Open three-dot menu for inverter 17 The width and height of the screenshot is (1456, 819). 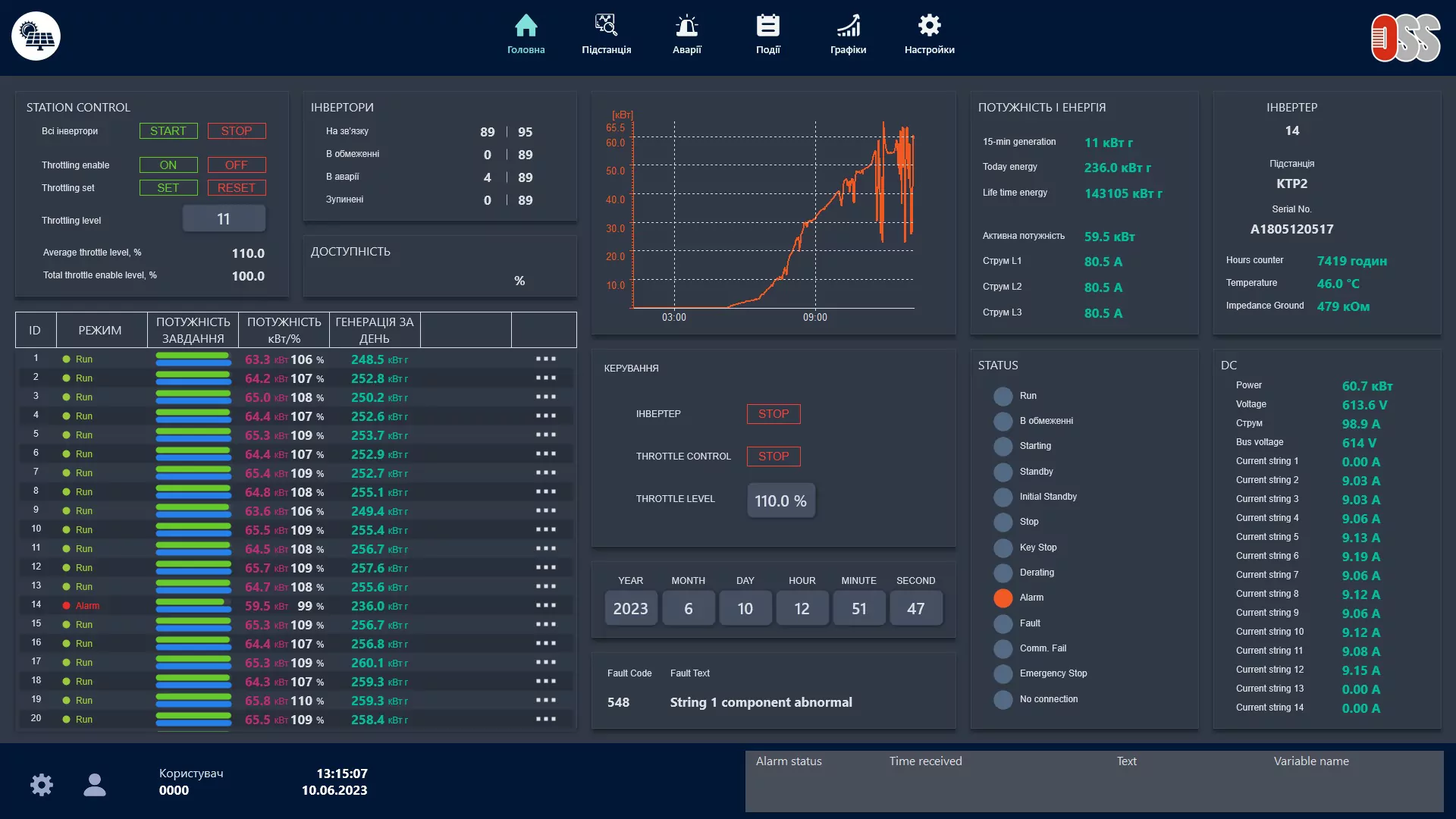coord(545,662)
